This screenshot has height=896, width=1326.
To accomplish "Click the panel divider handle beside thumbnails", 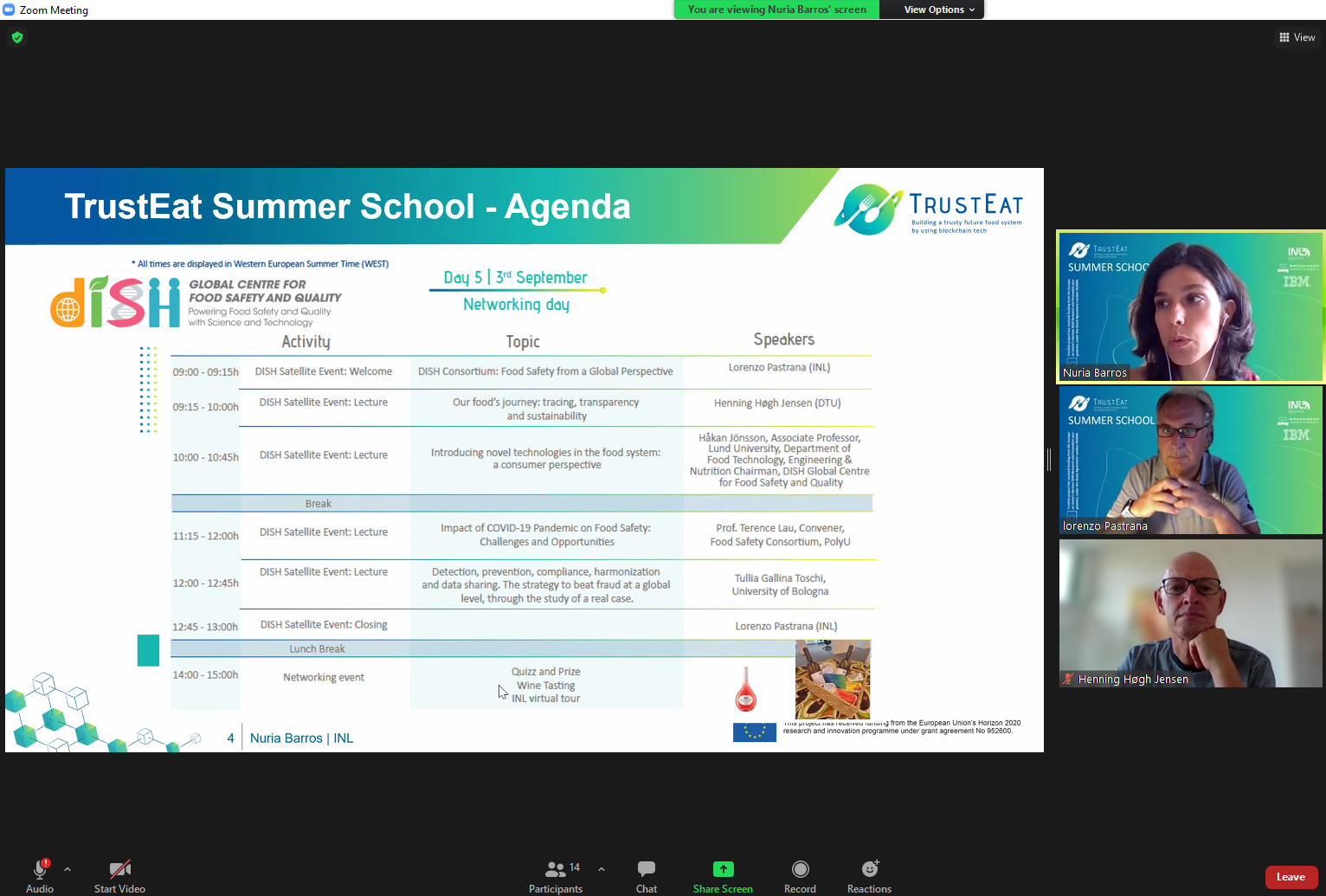I will (x=1049, y=460).
